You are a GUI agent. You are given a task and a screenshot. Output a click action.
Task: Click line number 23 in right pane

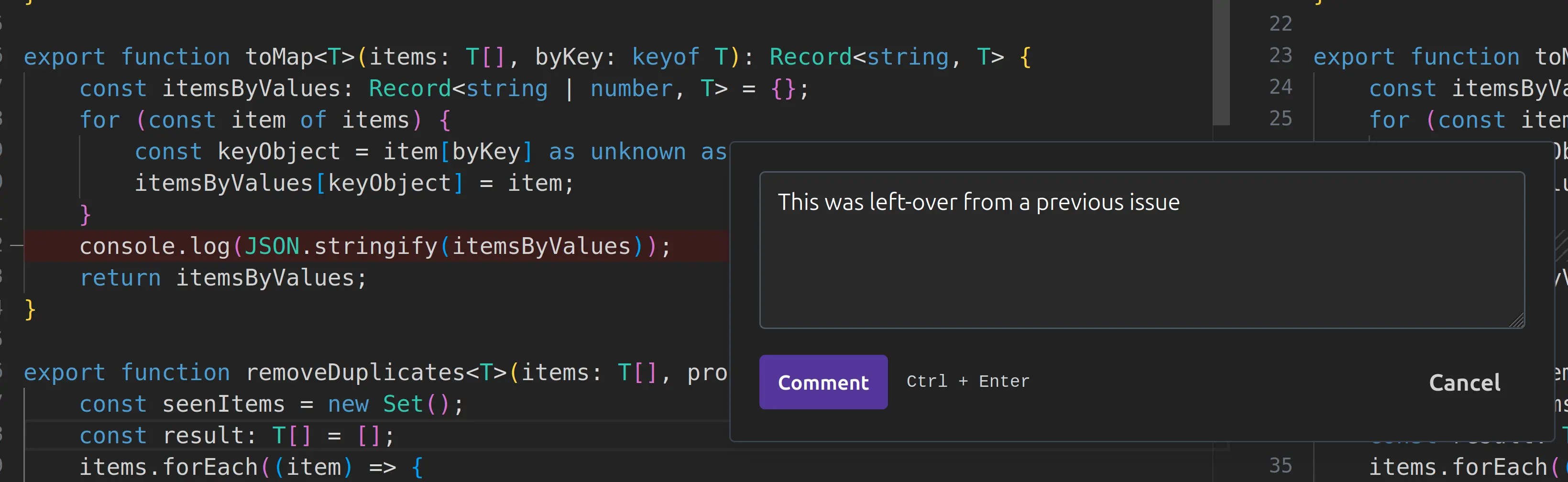point(1281,55)
